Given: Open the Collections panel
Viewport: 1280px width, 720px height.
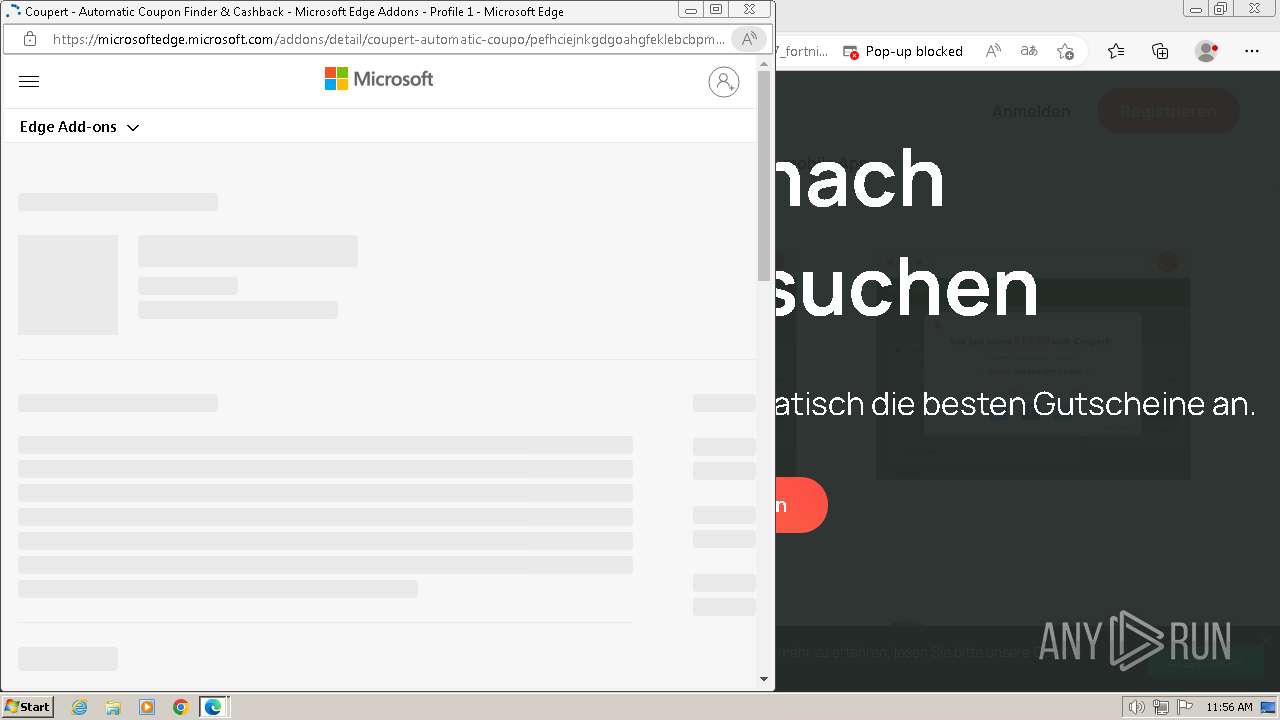Looking at the screenshot, I should click(1160, 51).
